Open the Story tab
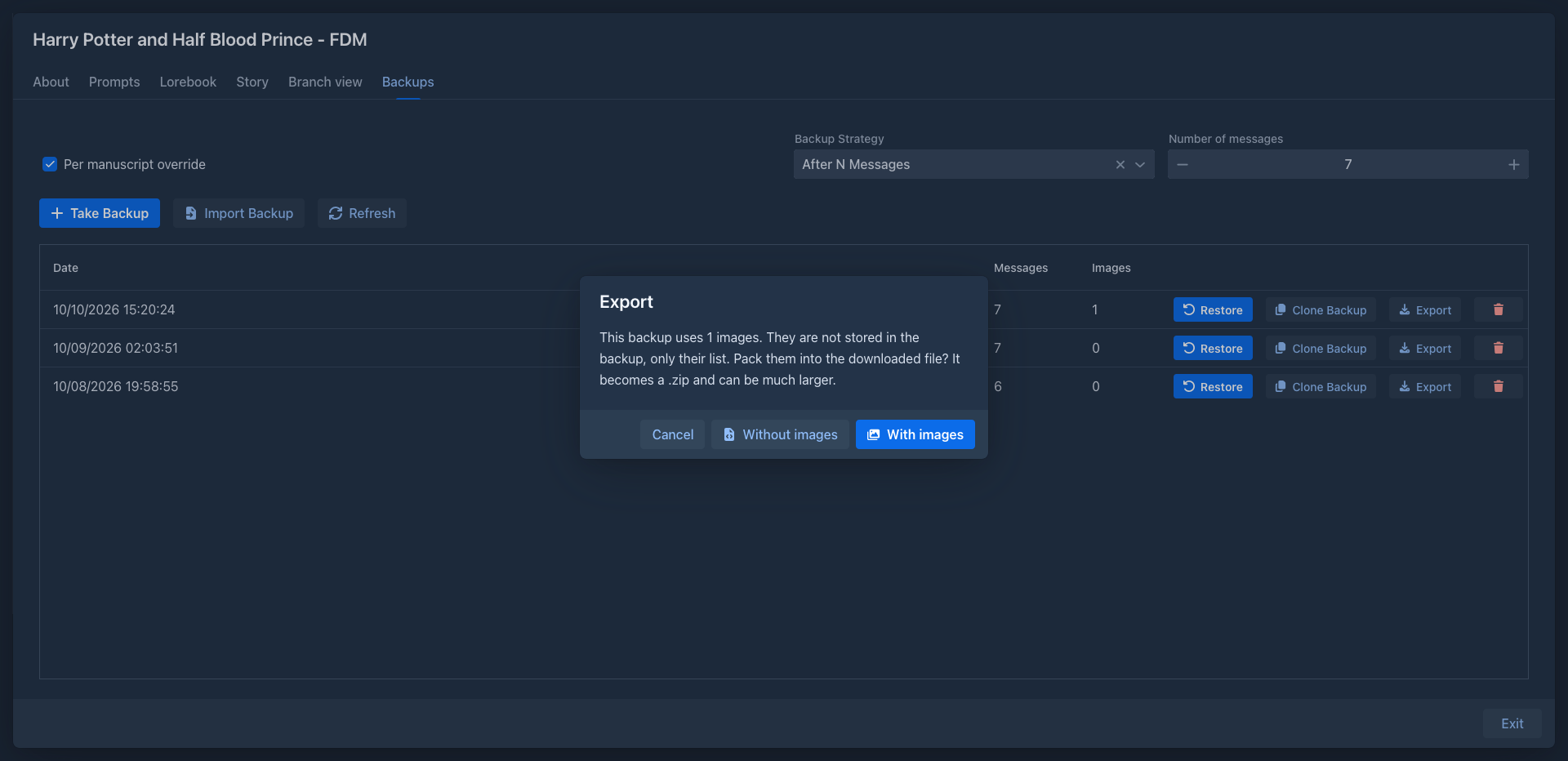Screen dimensions: 1568x761 [x=252, y=82]
